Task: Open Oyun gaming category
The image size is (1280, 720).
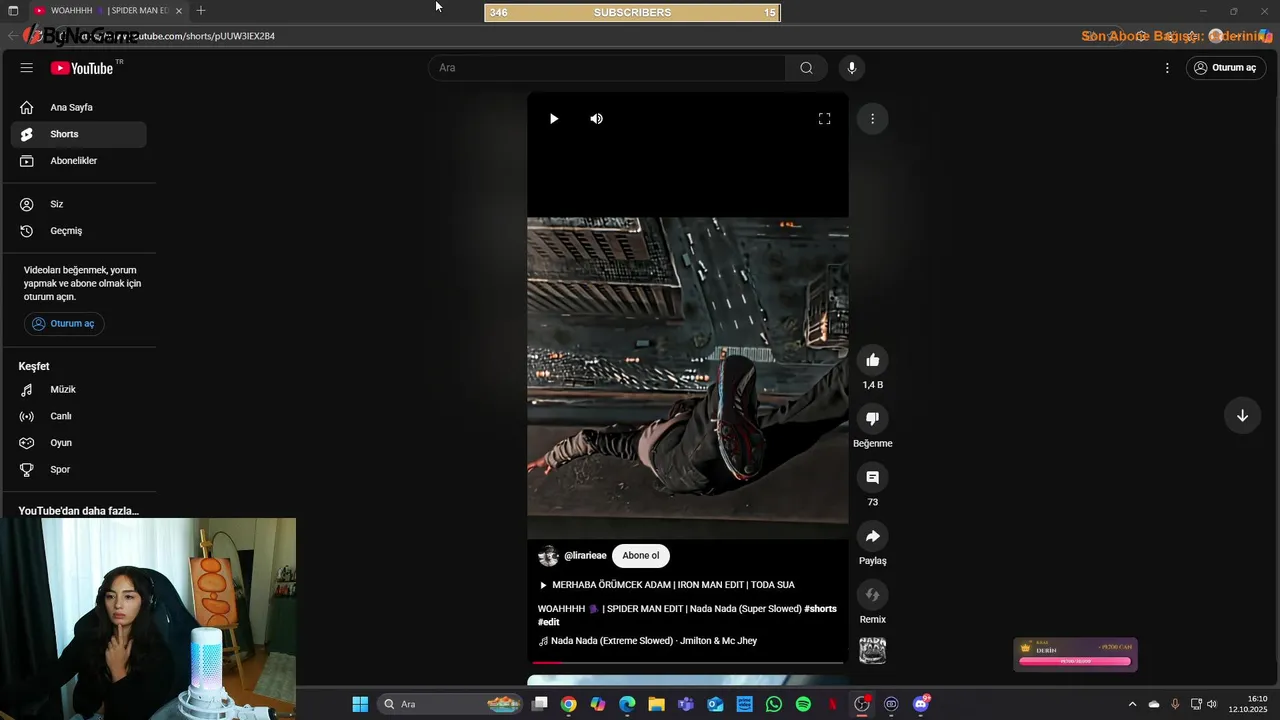Action: pyautogui.click(x=79, y=443)
